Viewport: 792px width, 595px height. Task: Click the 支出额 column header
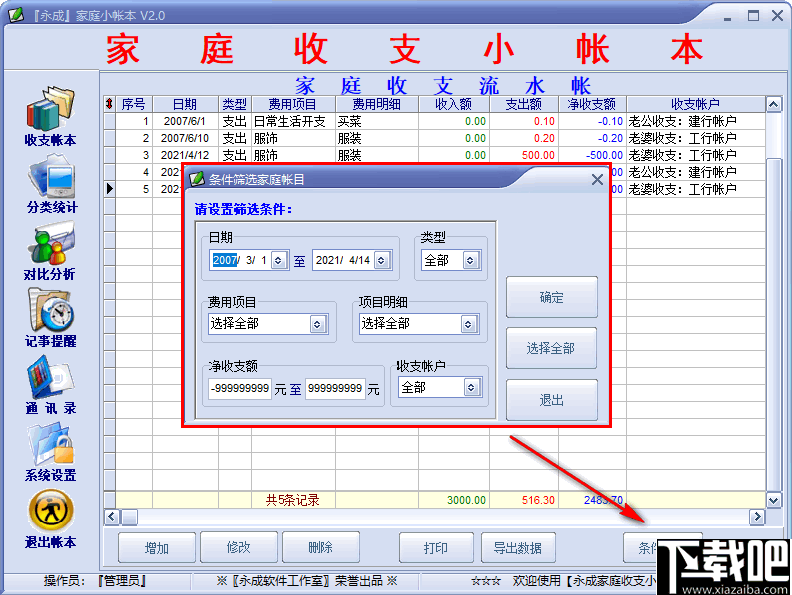[524, 104]
